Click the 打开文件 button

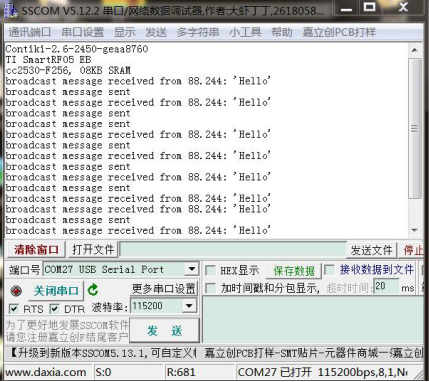(x=93, y=249)
